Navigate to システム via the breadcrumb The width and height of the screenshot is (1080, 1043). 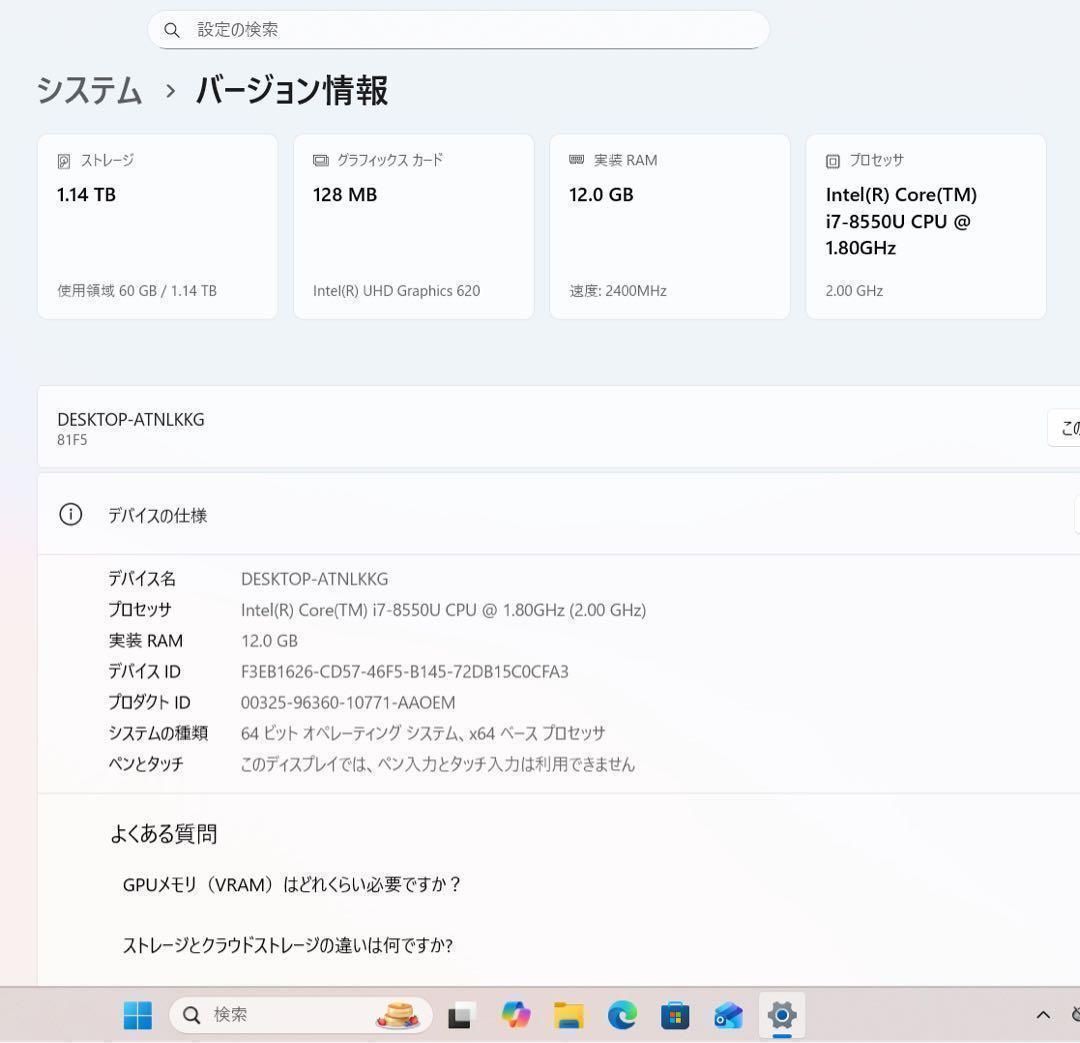[x=88, y=90]
